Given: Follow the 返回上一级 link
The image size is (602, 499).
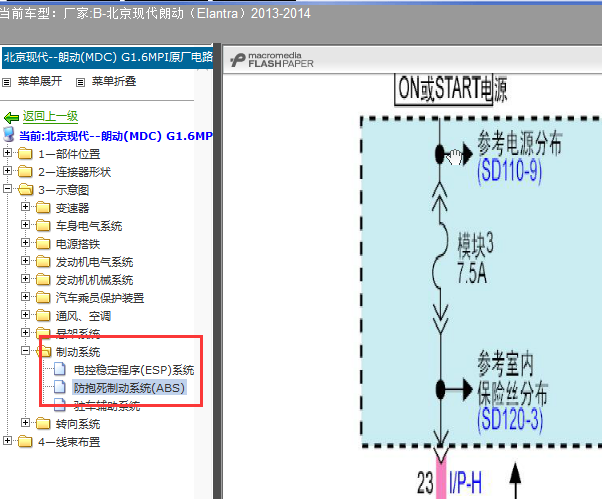Looking at the screenshot, I should 50,116.
